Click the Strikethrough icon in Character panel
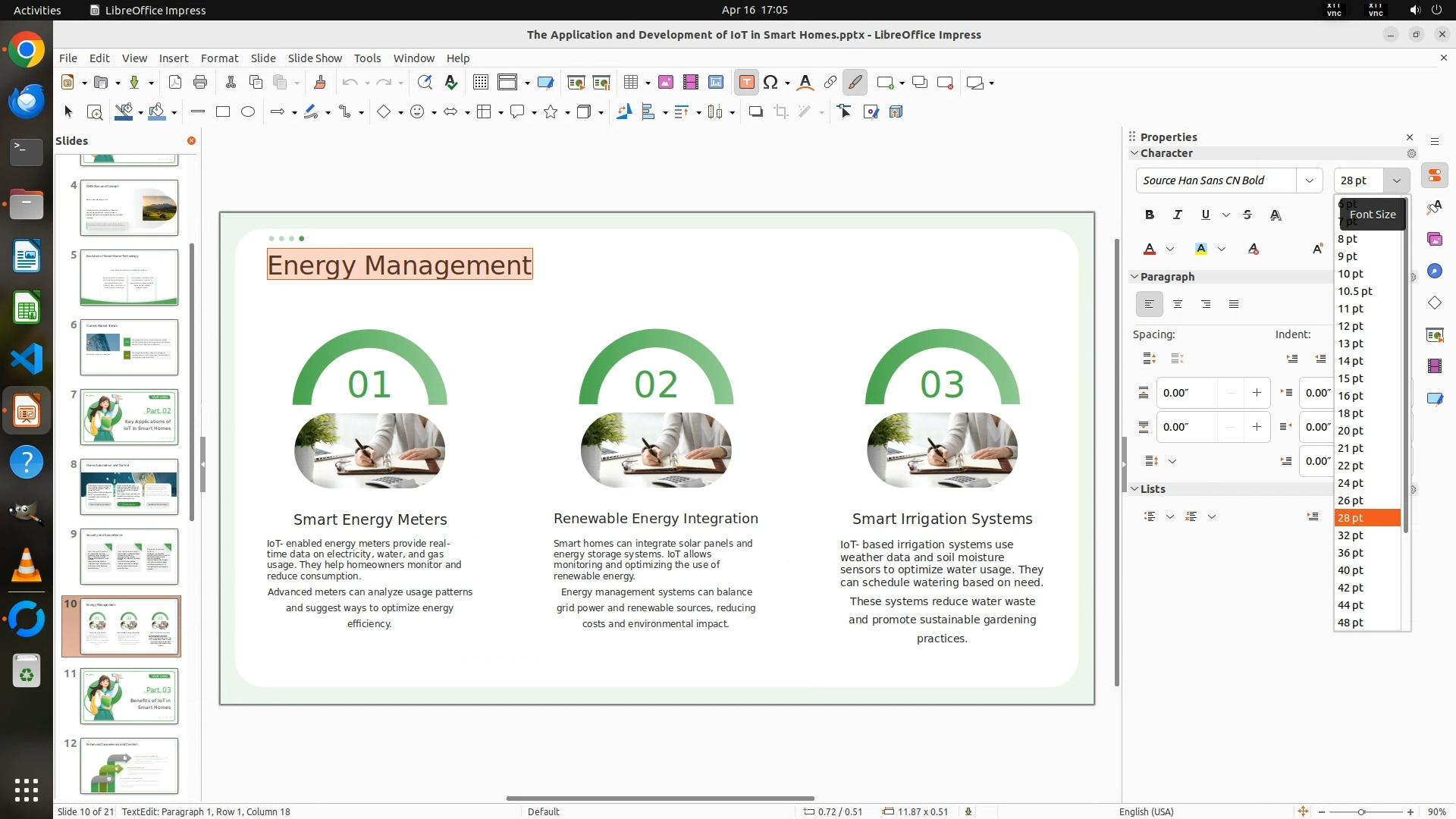Image resolution: width=1456 pixels, height=819 pixels. tap(1247, 215)
